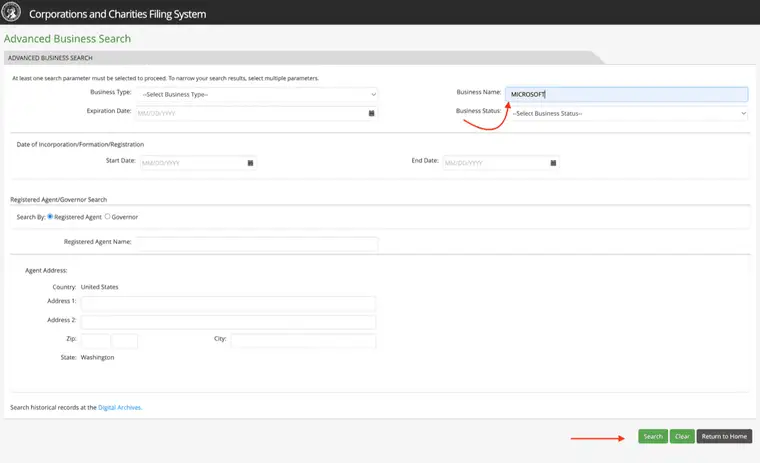Click the Corporations and Charities Filing System title
The width and height of the screenshot is (760, 463).
tap(117, 14)
